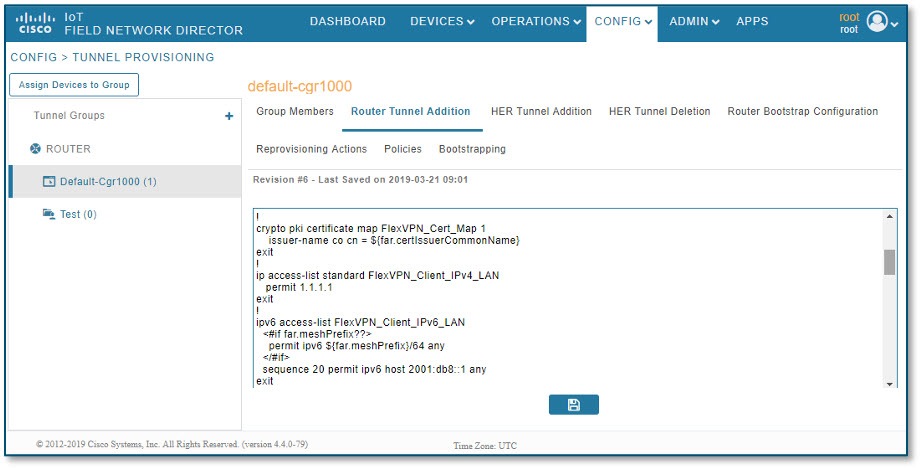The image size is (920, 468).
Task: Click the CONFIG > TUNNEL PROVISIONING breadcrumb
Action: click(112, 57)
